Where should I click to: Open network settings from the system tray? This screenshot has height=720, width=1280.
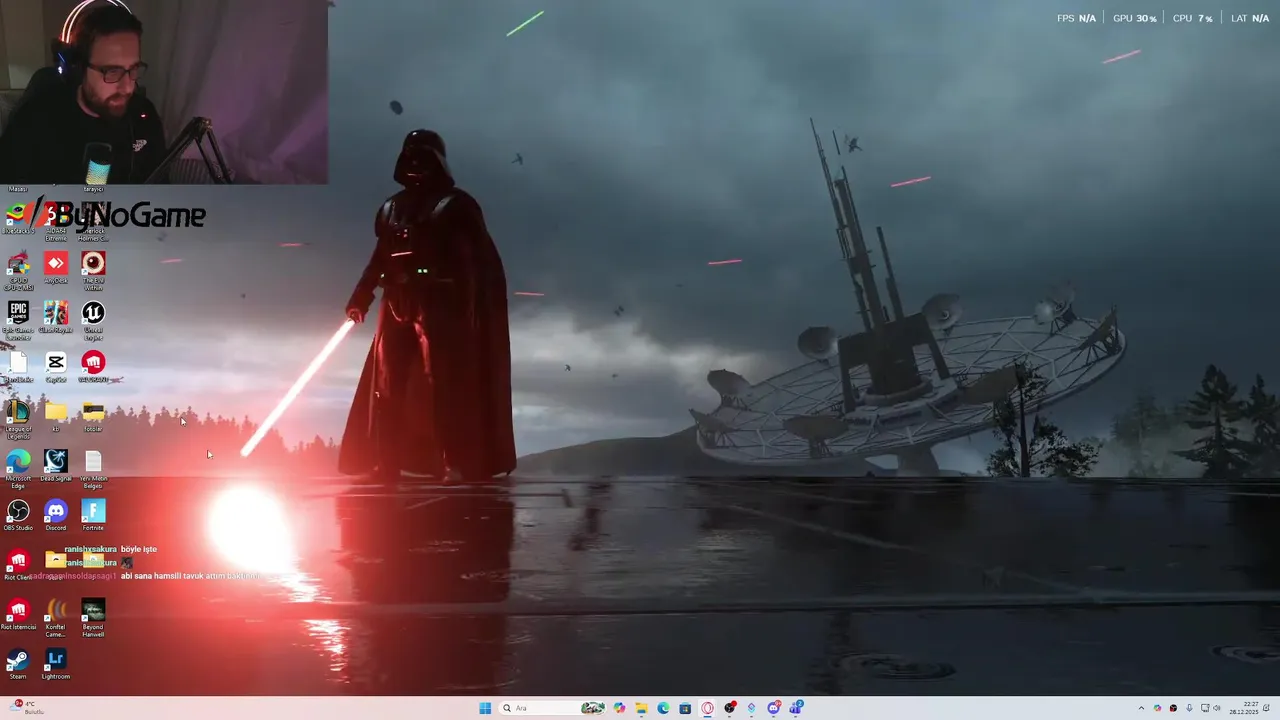coord(1205,708)
